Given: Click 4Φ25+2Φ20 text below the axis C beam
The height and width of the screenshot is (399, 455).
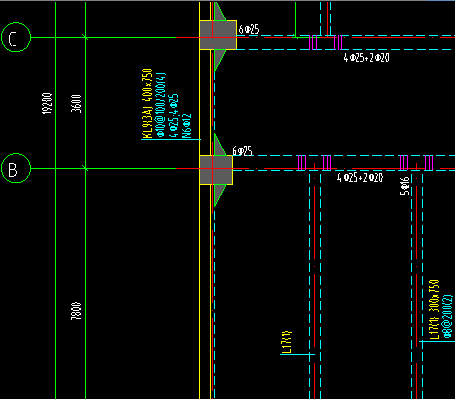Looking at the screenshot, I should (366, 58).
